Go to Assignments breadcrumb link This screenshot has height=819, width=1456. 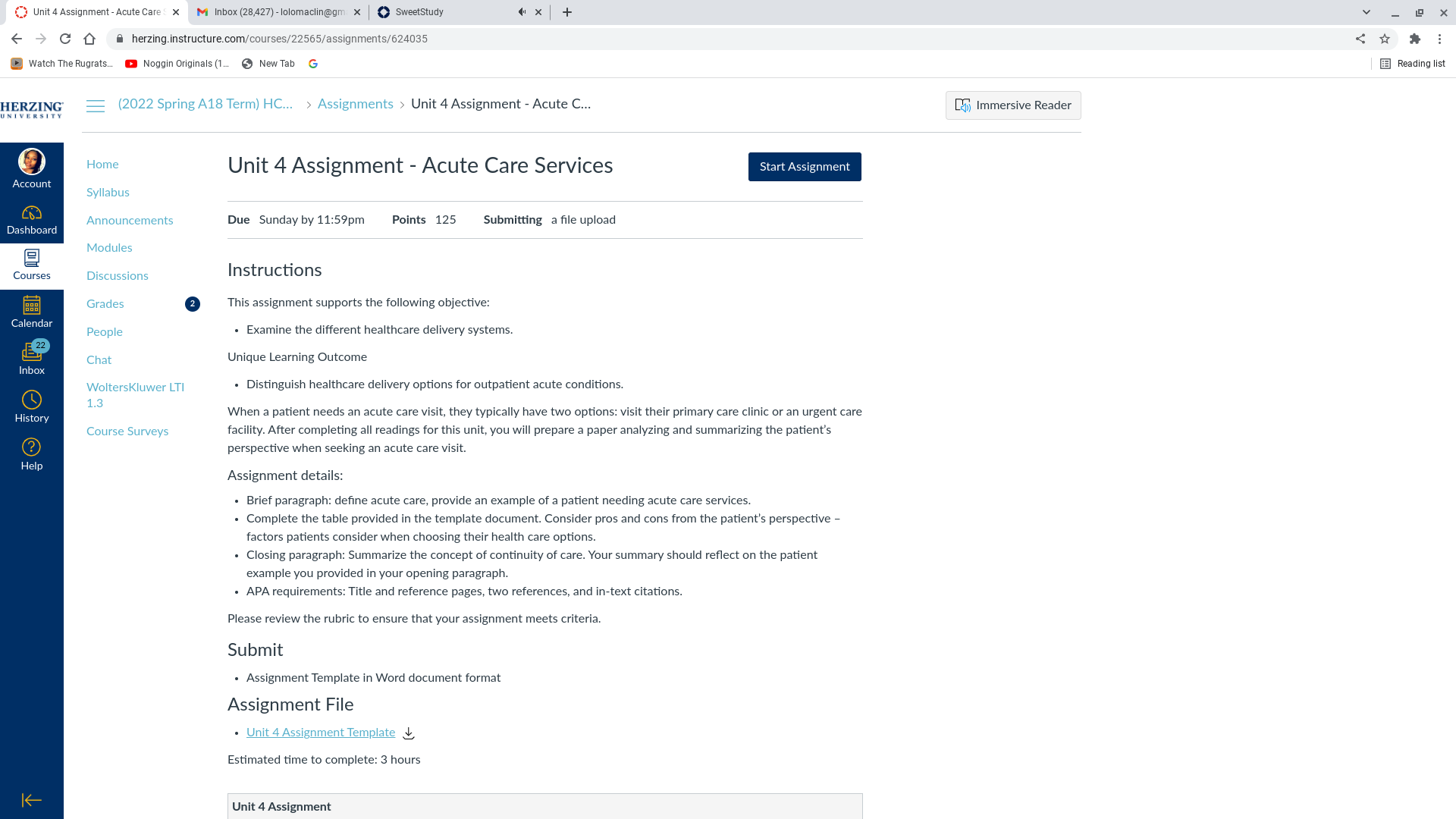tap(356, 104)
